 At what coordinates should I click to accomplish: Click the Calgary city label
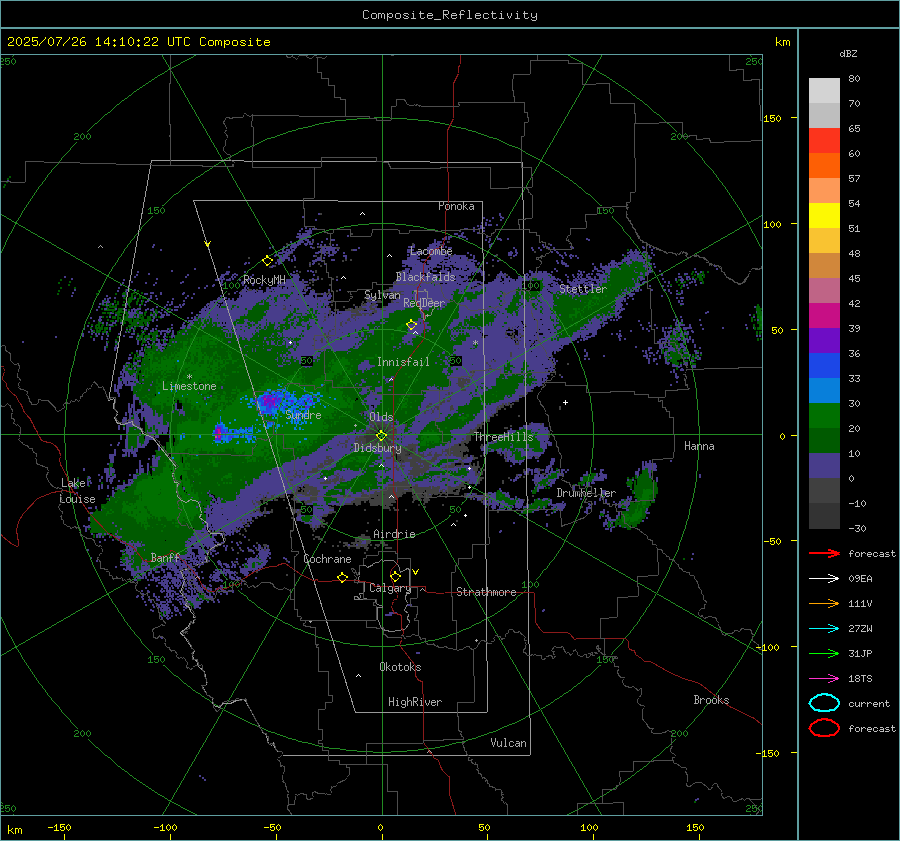pos(390,588)
